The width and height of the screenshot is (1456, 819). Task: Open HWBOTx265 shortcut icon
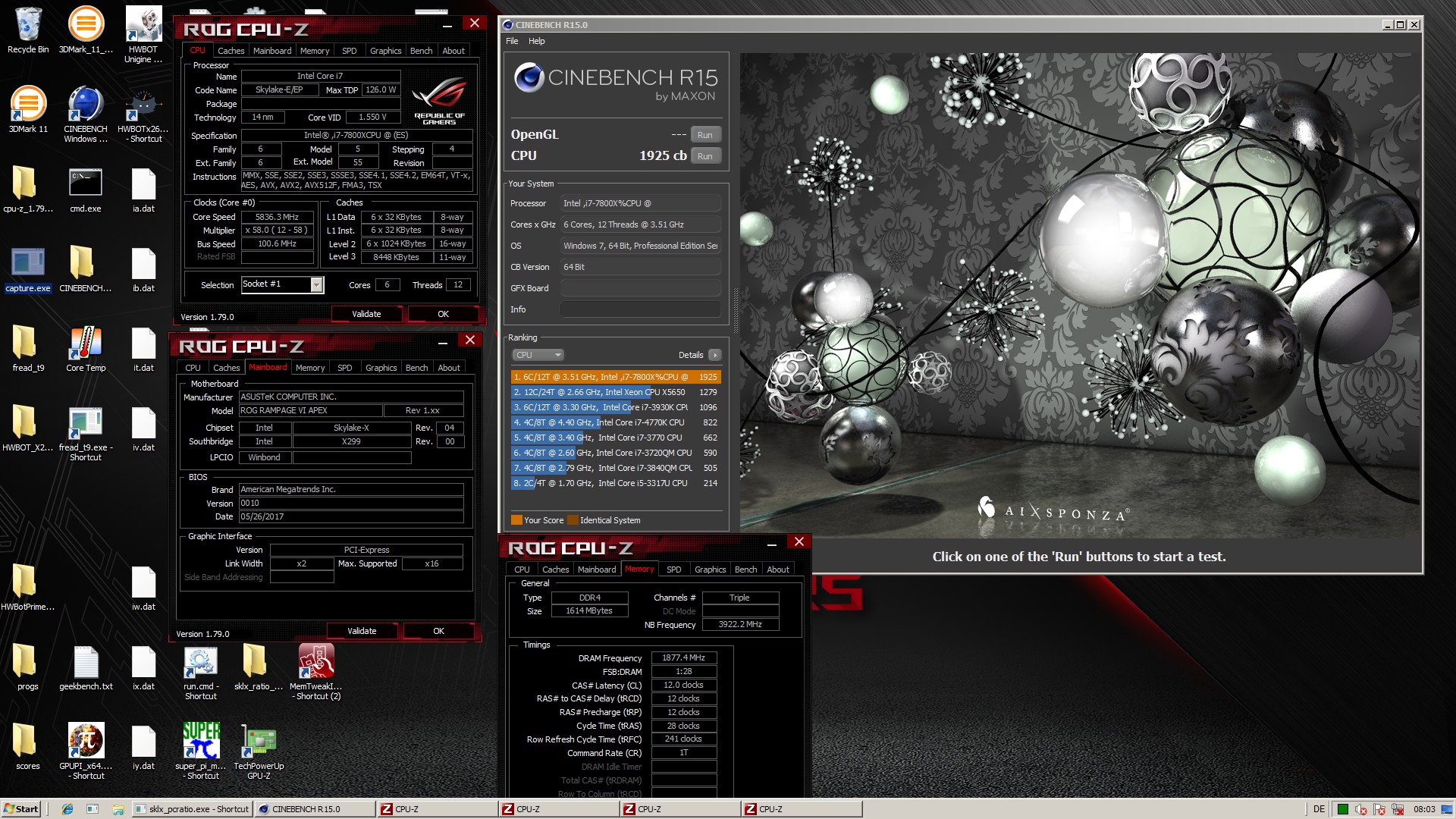143,114
